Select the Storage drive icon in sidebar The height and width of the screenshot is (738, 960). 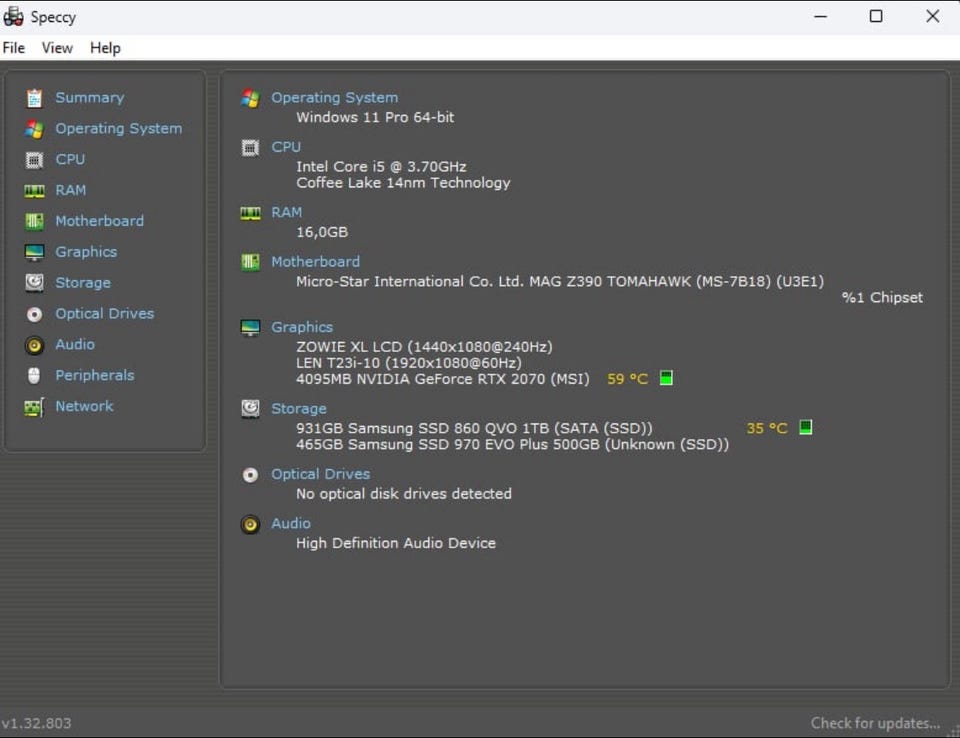(34, 283)
